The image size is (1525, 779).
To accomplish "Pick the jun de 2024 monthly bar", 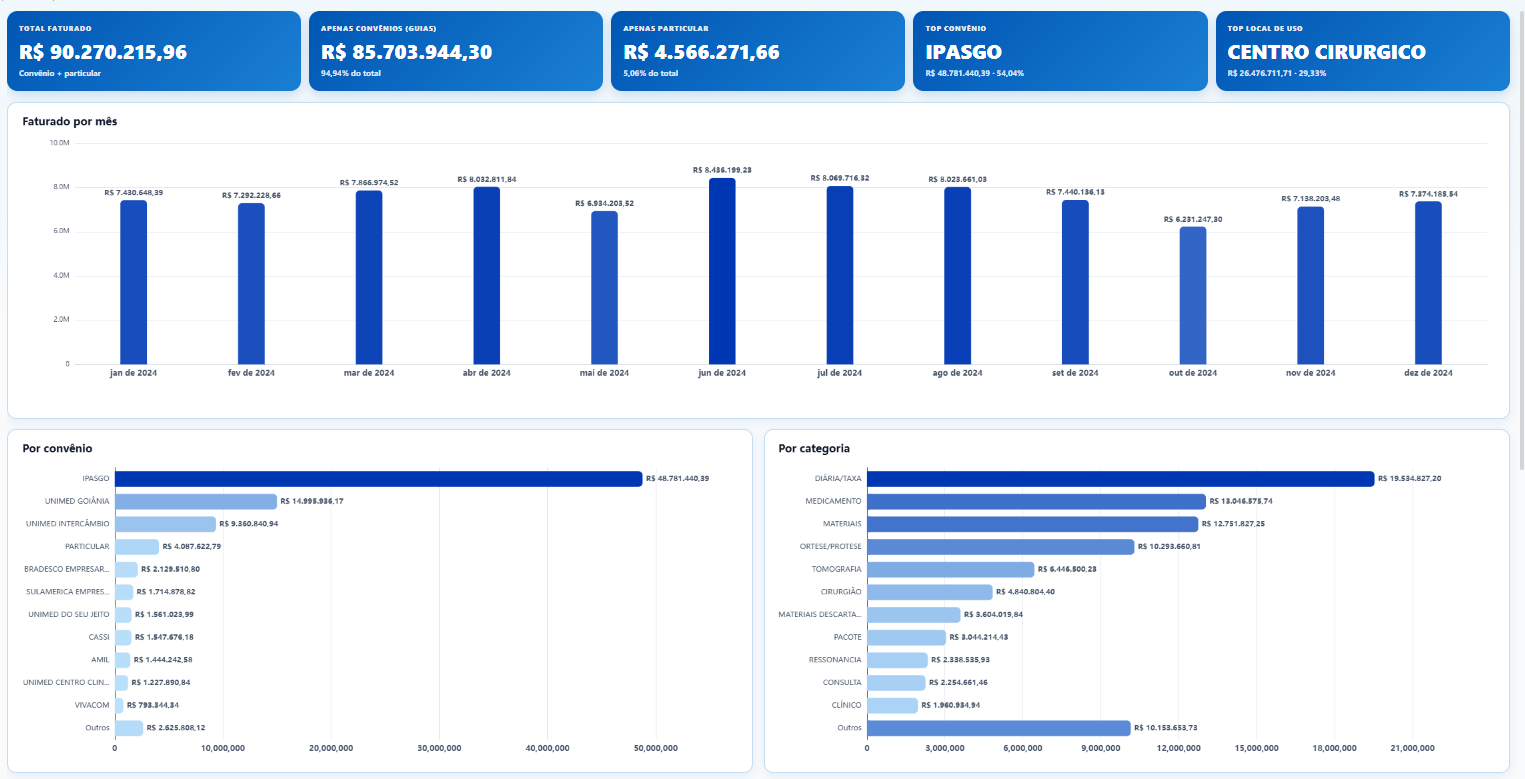I will (722, 271).
